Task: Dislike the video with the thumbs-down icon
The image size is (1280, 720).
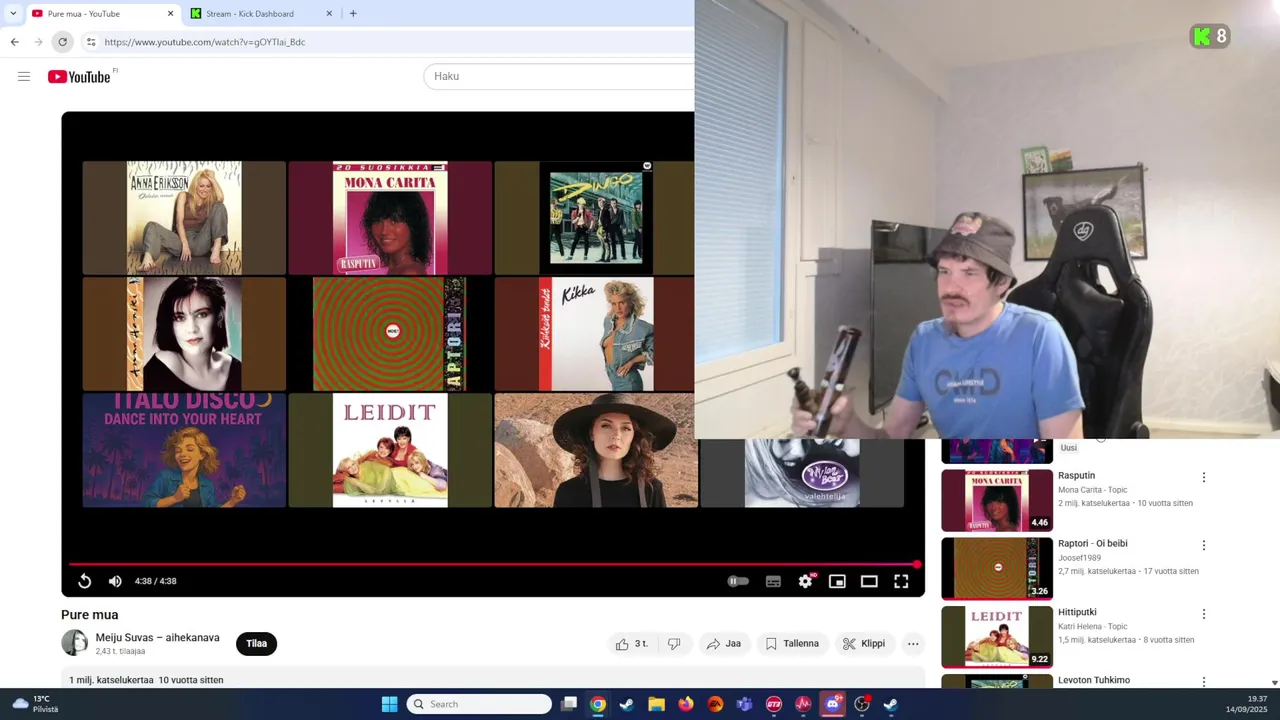Action: [674, 644]
